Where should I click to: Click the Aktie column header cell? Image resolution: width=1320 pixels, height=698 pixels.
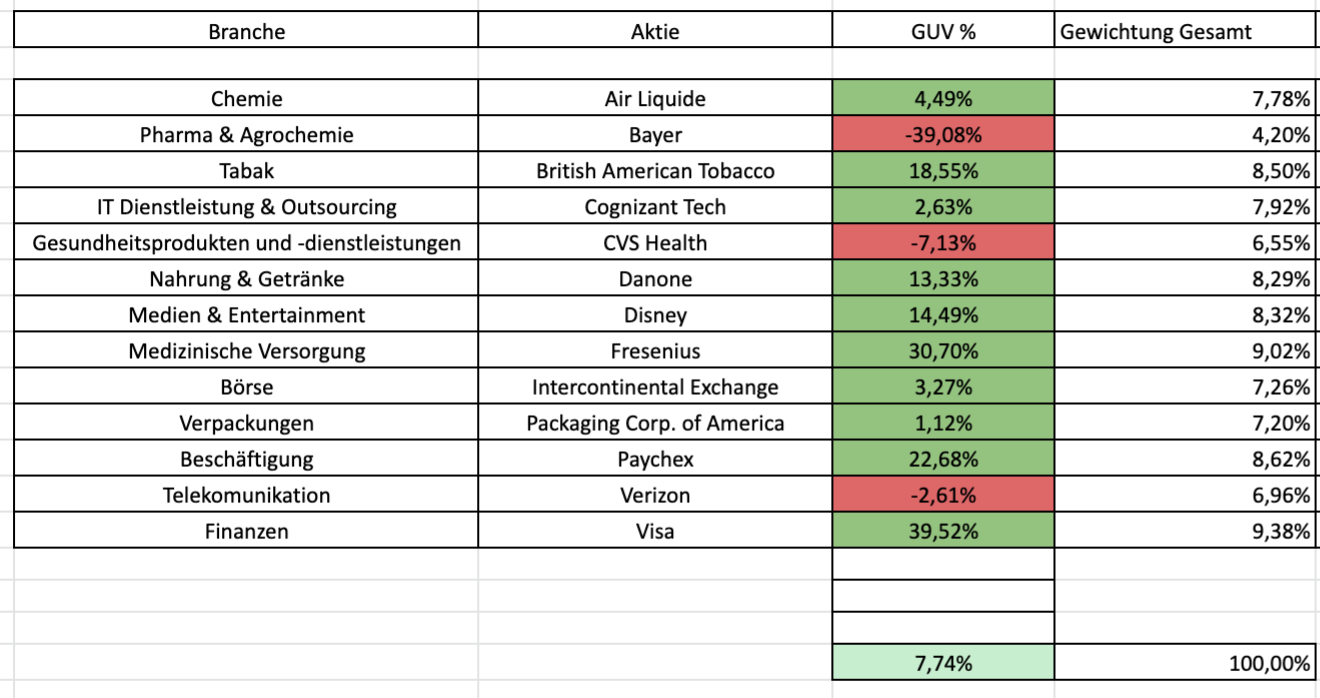point(655,31)
